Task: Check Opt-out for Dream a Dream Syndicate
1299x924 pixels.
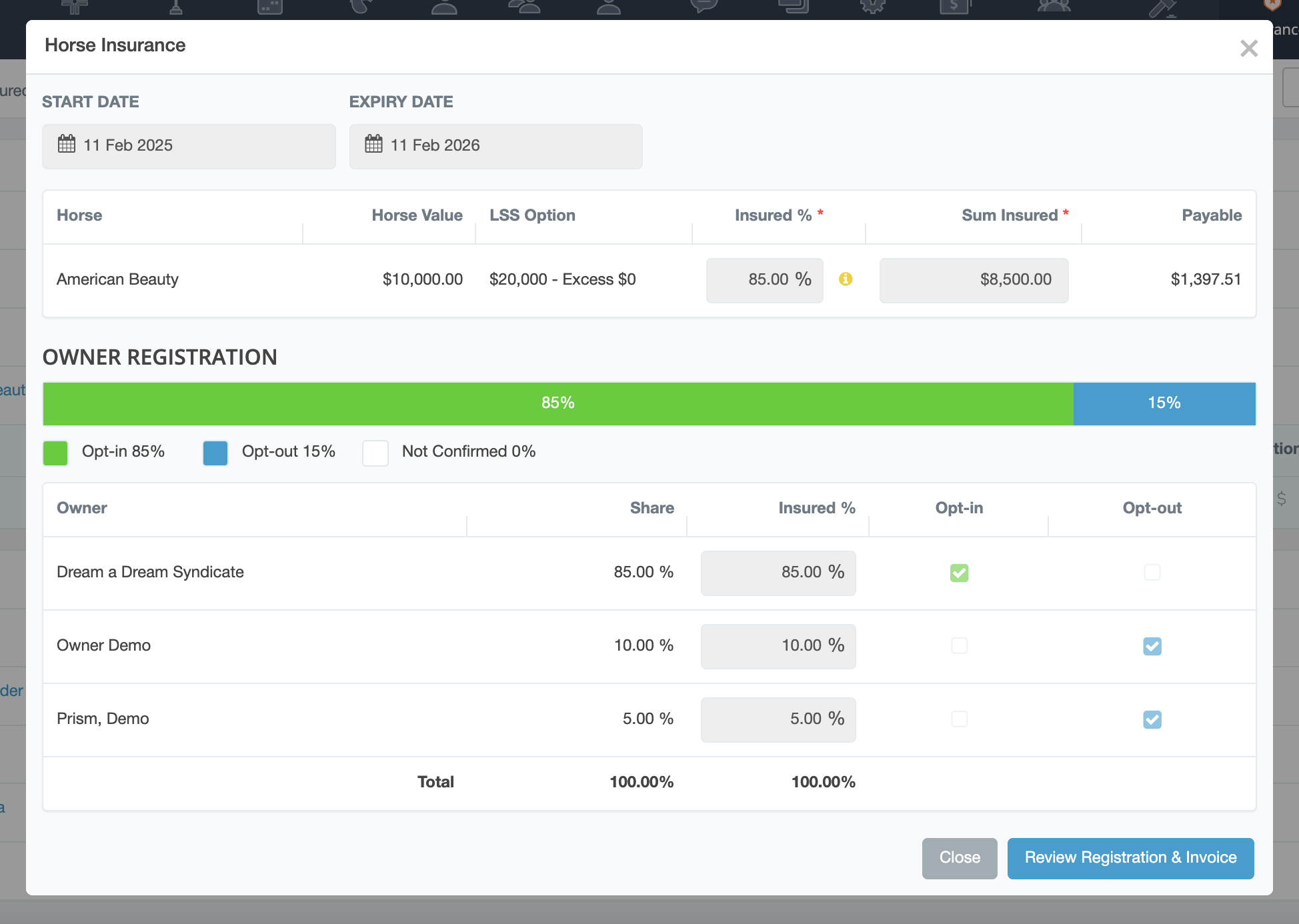Action: (1152, 573)
